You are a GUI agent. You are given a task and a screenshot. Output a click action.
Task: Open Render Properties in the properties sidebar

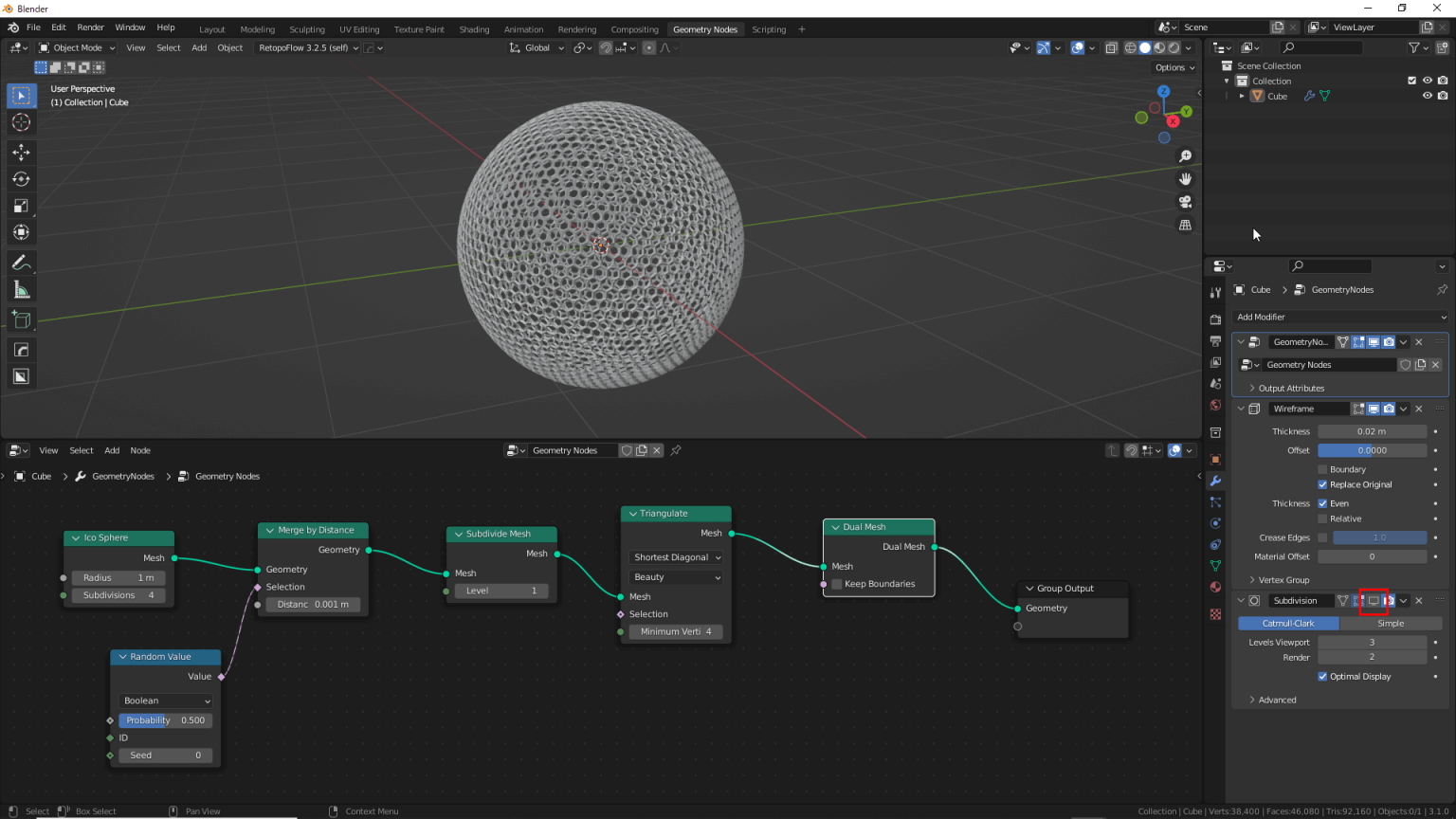(x=1216, y=318)
